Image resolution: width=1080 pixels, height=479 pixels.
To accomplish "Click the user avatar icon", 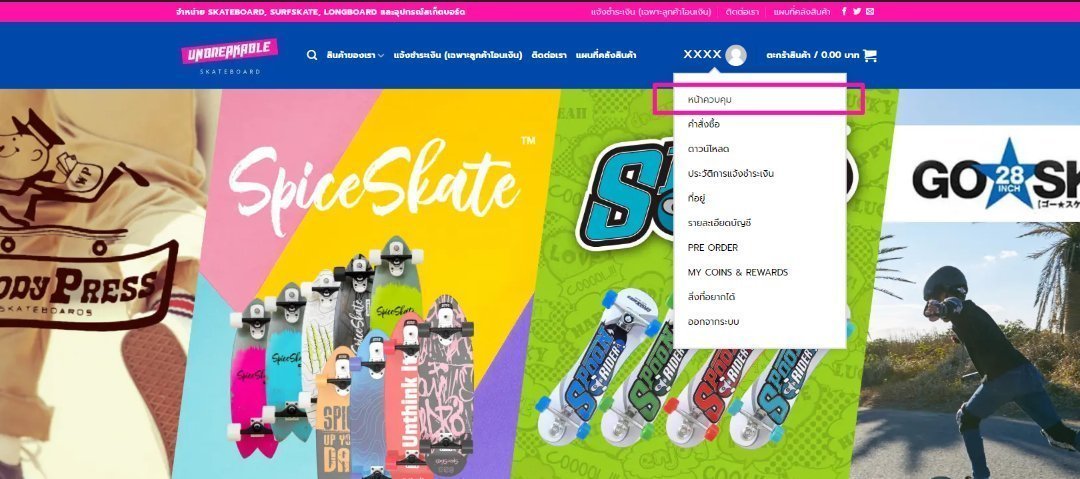I will 736,55.
